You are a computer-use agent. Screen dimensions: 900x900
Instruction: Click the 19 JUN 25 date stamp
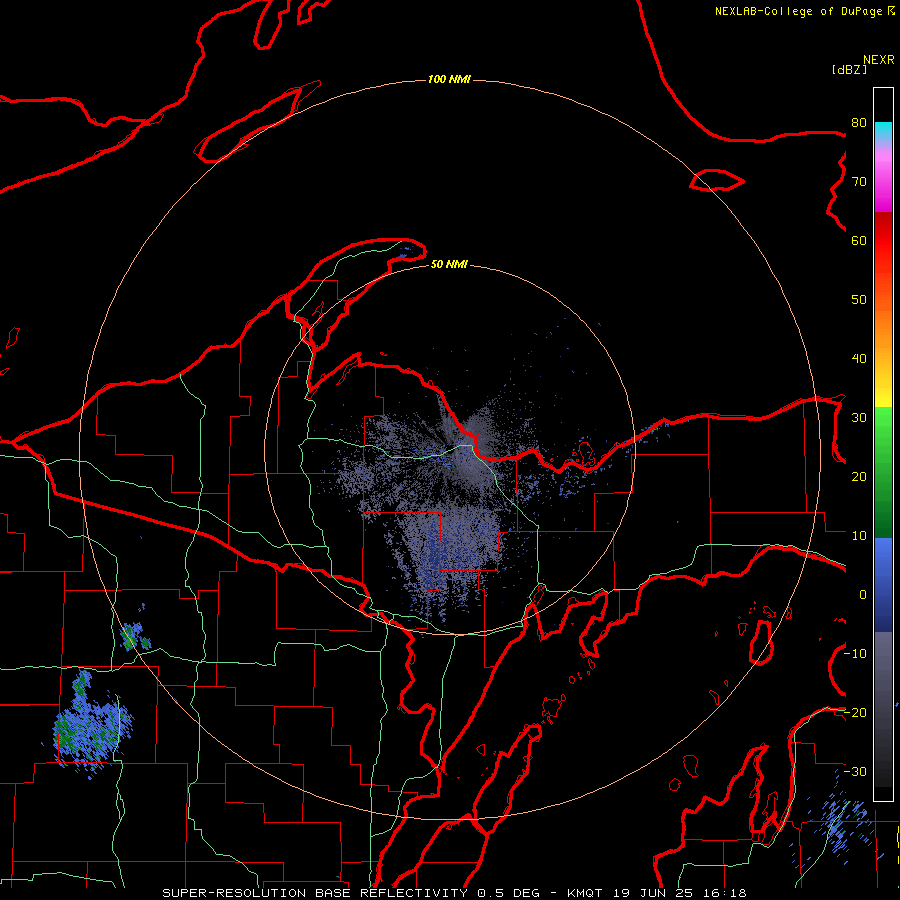tap(654, 893)
